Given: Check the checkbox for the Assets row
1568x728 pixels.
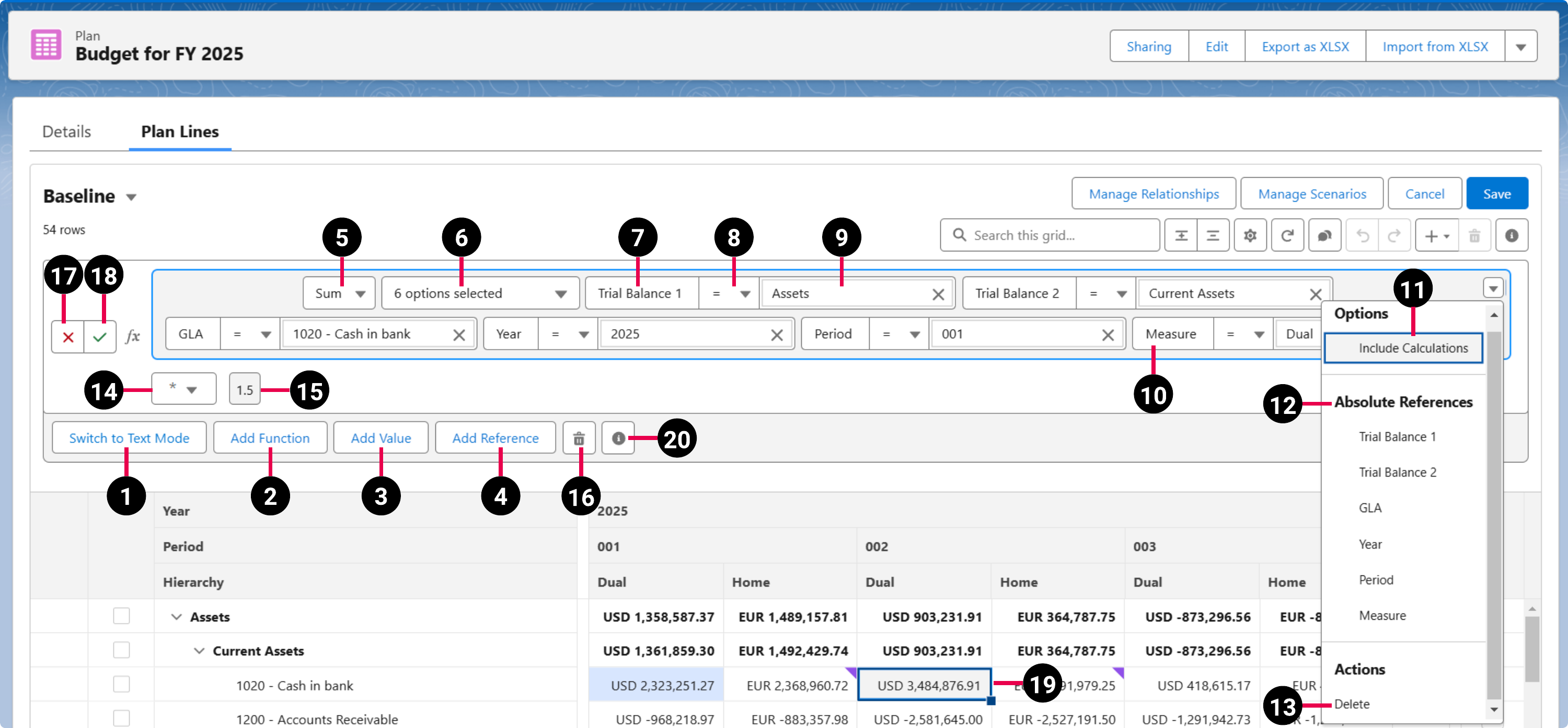Looking at the screenshot, I should click(121, 616).
